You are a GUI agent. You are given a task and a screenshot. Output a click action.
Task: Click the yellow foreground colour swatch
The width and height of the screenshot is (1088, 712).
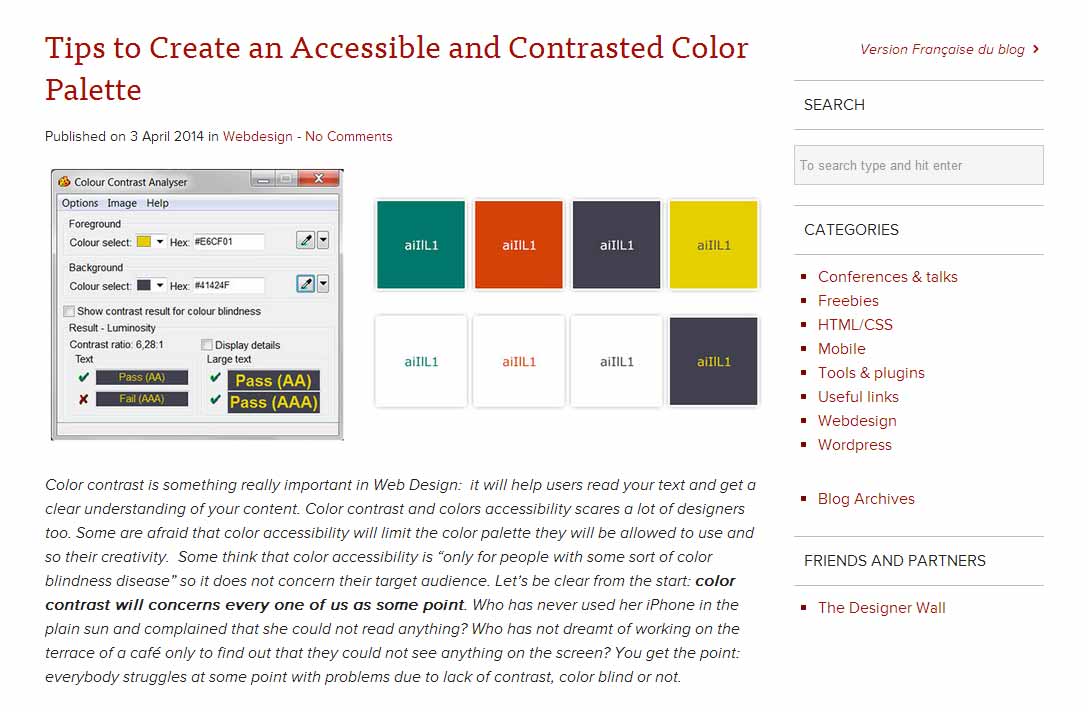pos(144,241)
